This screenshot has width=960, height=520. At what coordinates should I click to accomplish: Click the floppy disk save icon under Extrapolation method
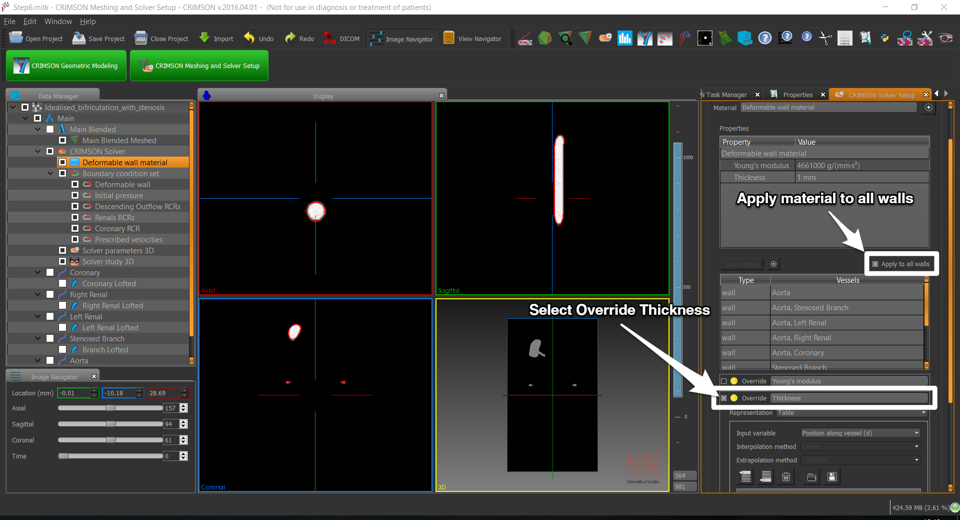tap(832, 477)
